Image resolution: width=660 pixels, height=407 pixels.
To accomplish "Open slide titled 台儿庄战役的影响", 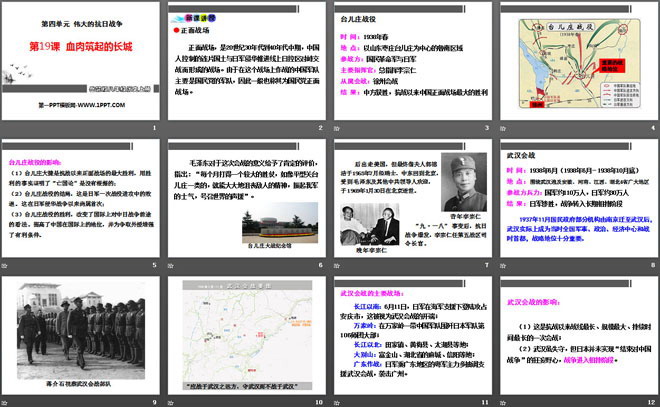I will click(x=83, y=200).
